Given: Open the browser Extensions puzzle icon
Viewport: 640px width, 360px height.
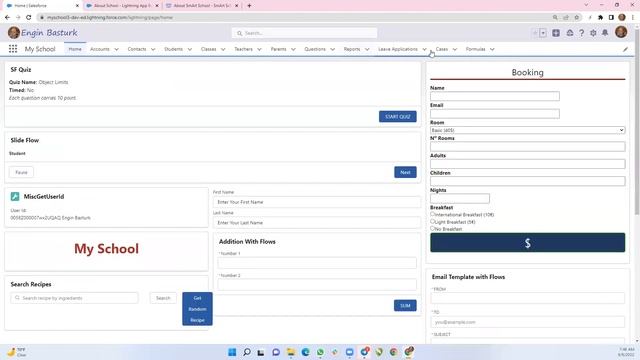Looking at the screenshot, I should 600,18.
